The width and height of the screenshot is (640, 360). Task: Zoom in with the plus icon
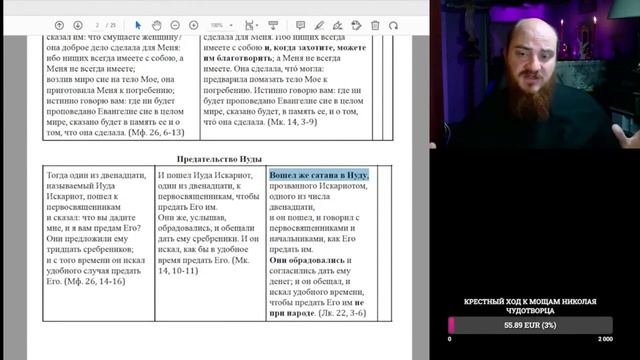[193, 25]
